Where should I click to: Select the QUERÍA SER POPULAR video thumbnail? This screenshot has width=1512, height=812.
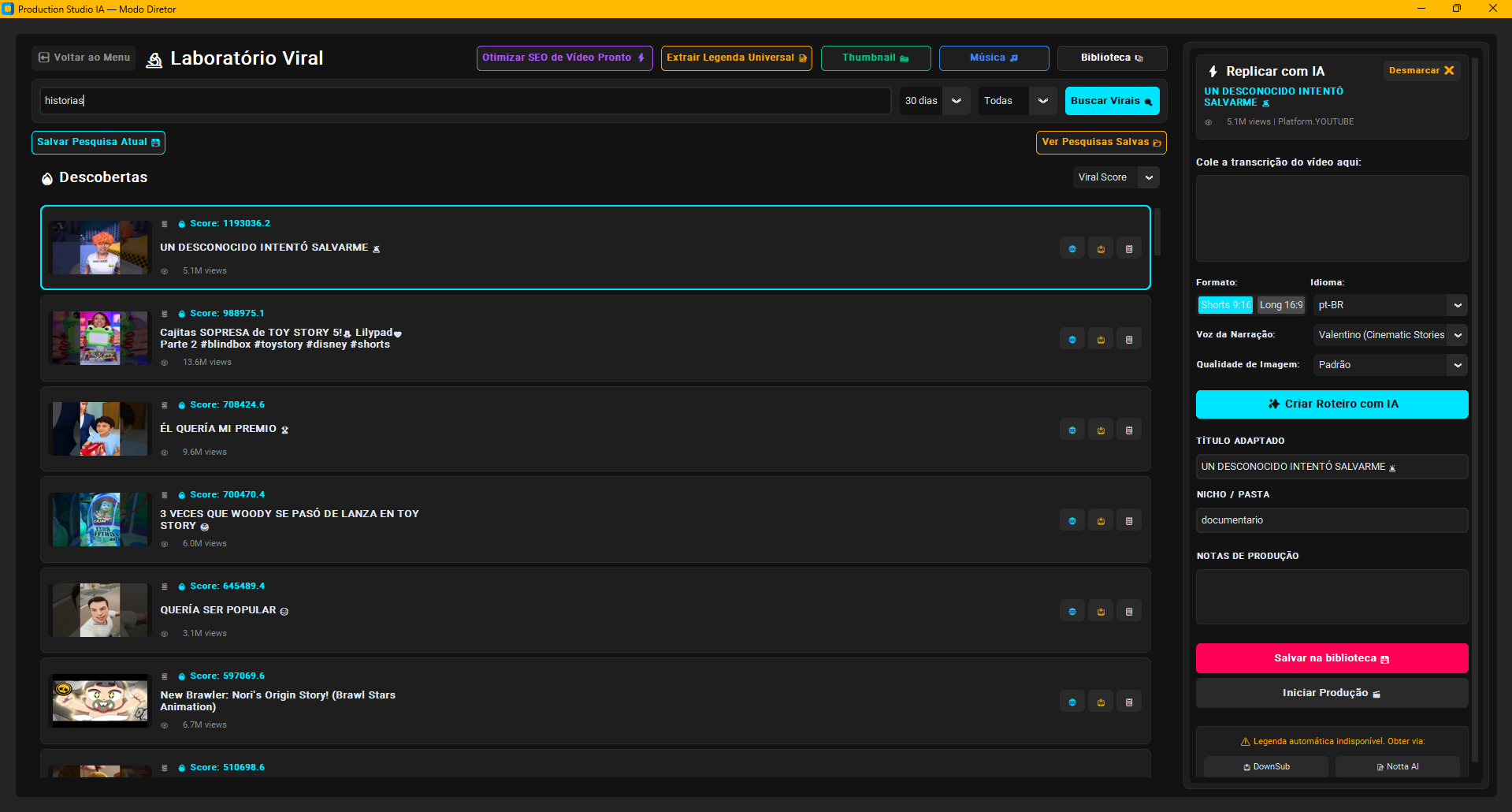(100, 610)
